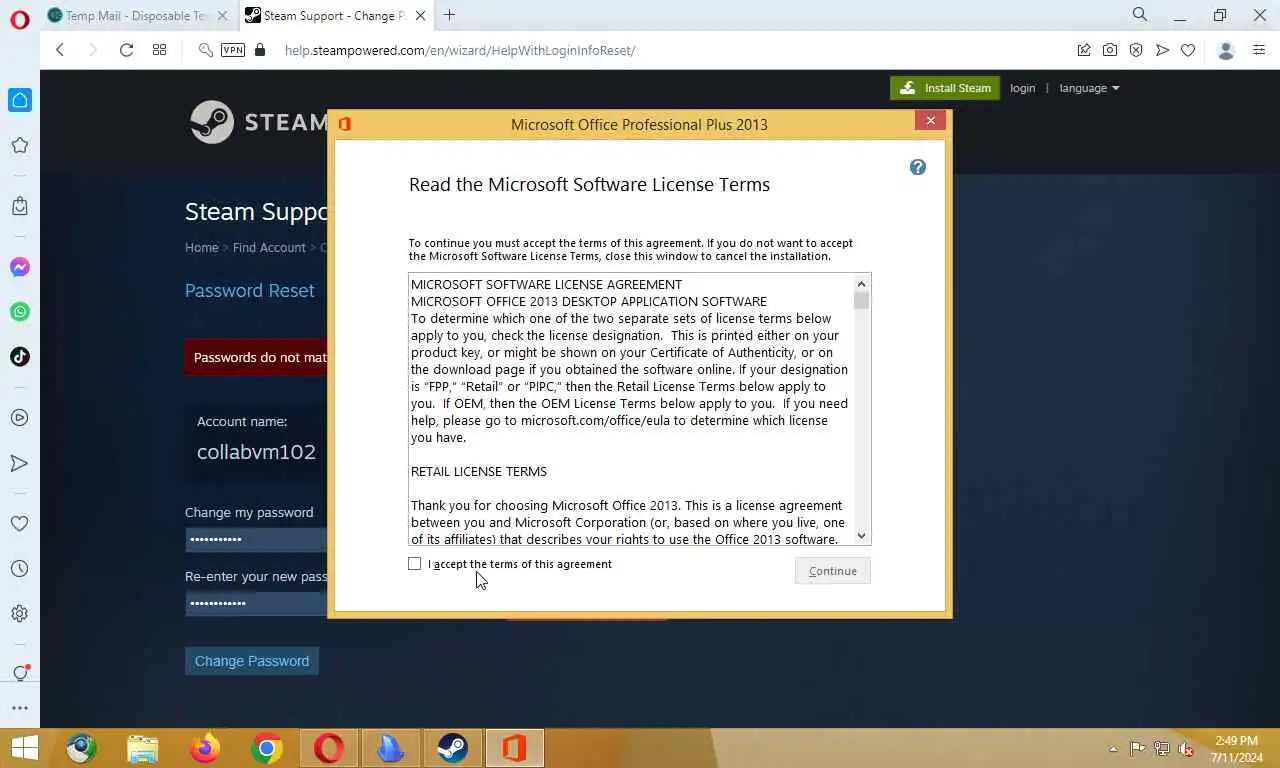Close the Steam Support tab

click(420, 15)
